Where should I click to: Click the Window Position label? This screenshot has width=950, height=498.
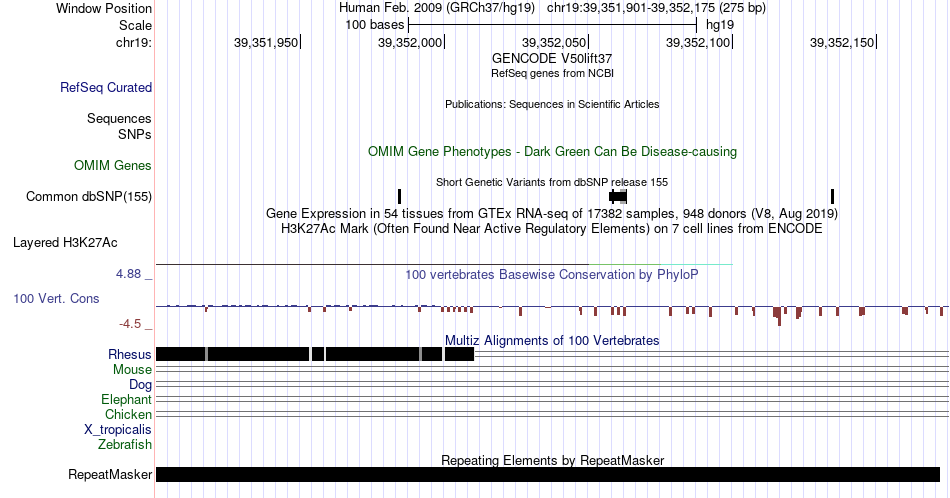click(x=104, y=8)
